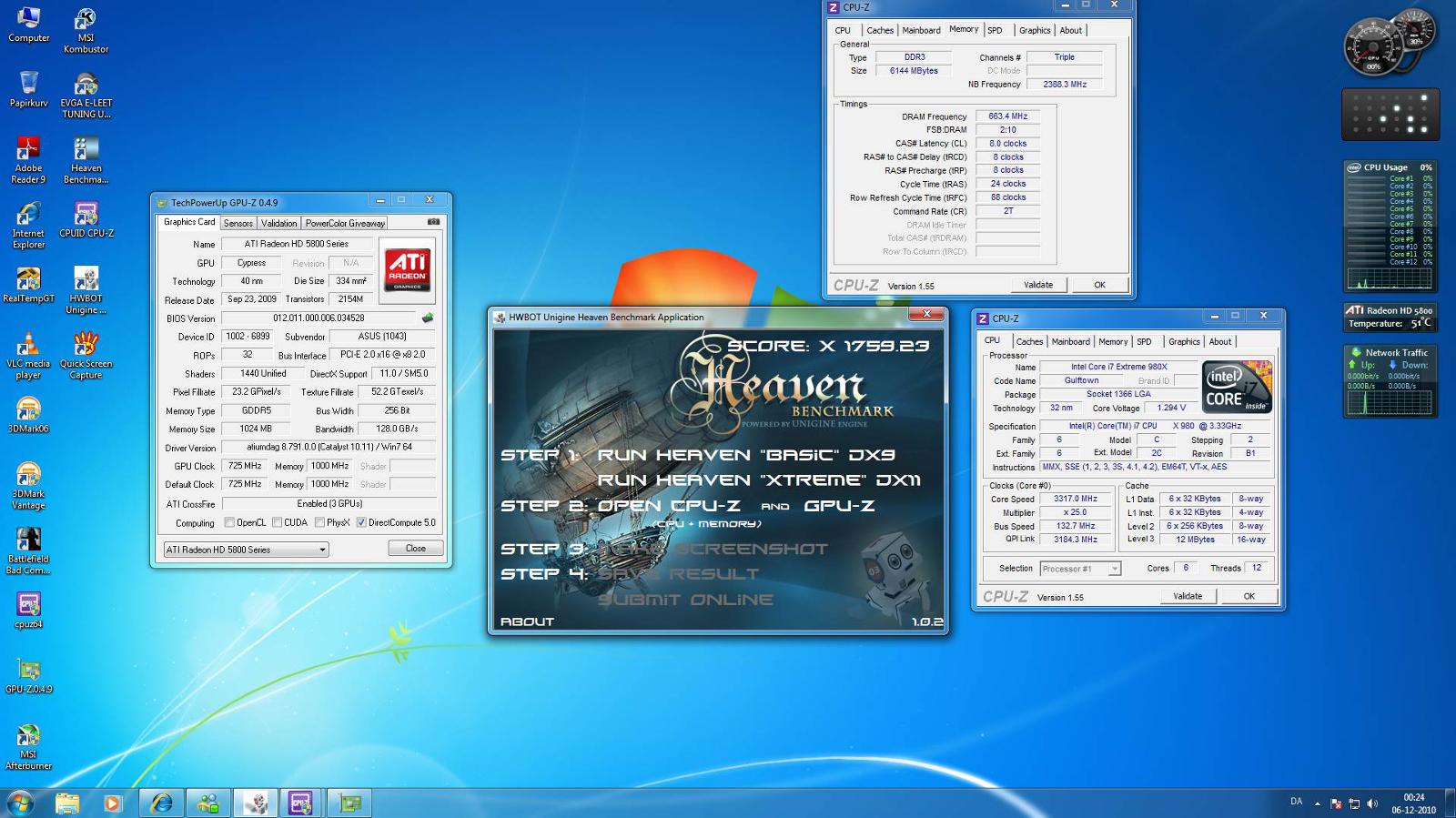The width and height of the screenshot is (1456, 818).
Task: Click OK in CPU-Z memory window
Action: point(1099,285)
